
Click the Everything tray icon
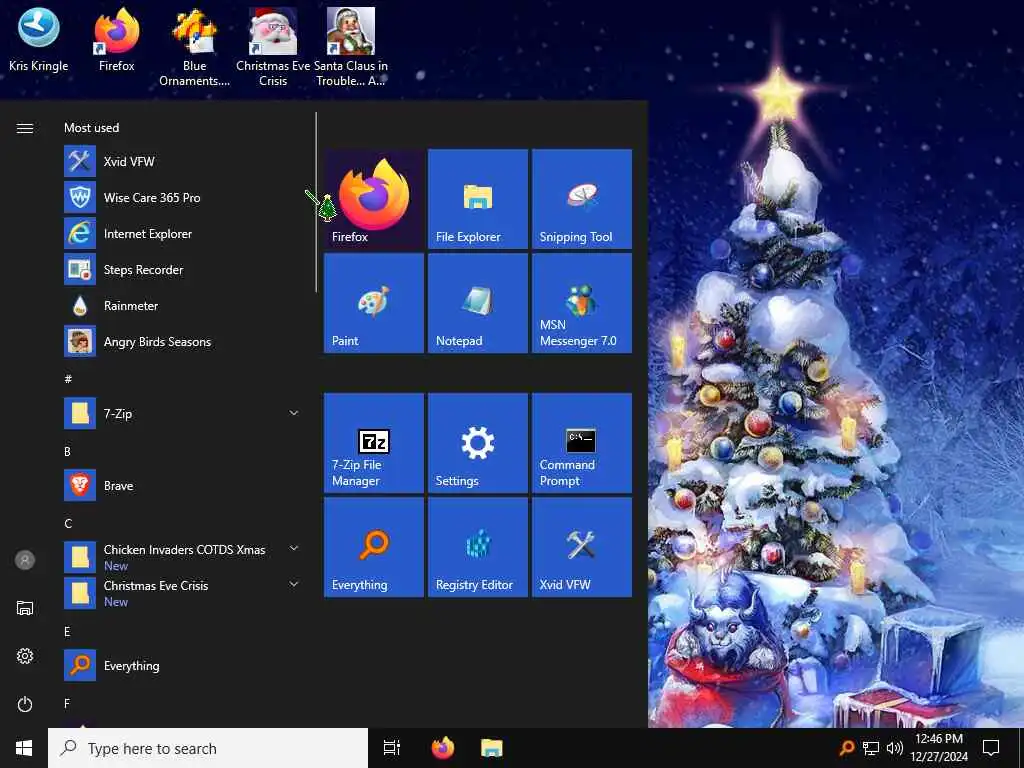[847, 748]
